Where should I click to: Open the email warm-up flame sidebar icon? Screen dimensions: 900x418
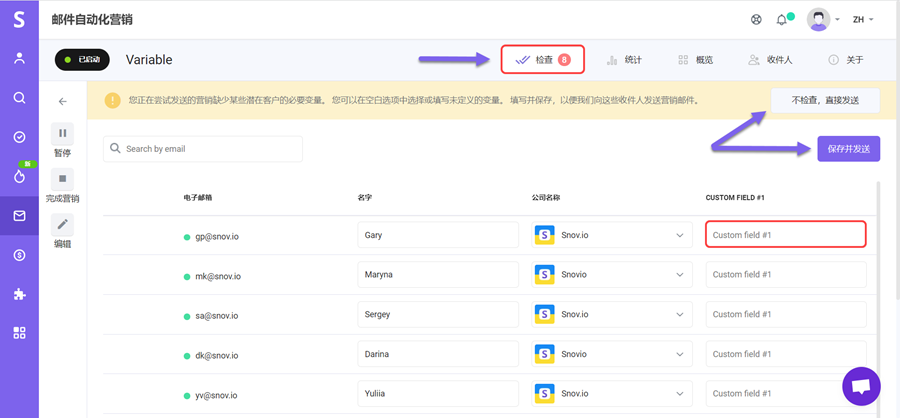pyautogui.click(x=20, y=177)
